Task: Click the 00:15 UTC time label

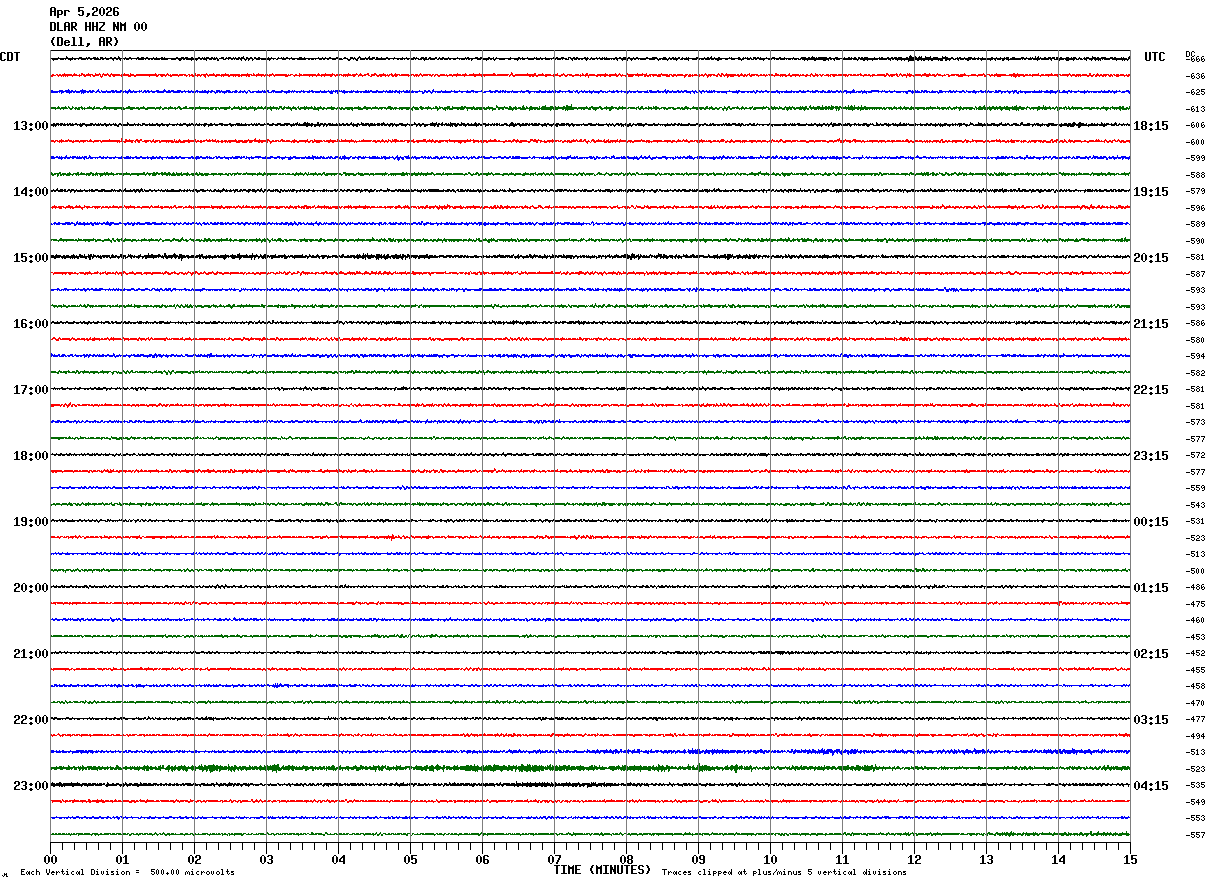Action: [1150, 522]
